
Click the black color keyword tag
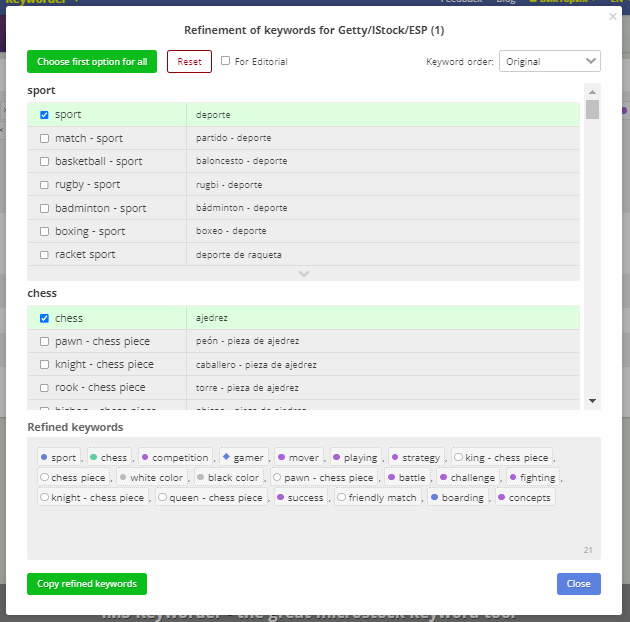(229, 477)
